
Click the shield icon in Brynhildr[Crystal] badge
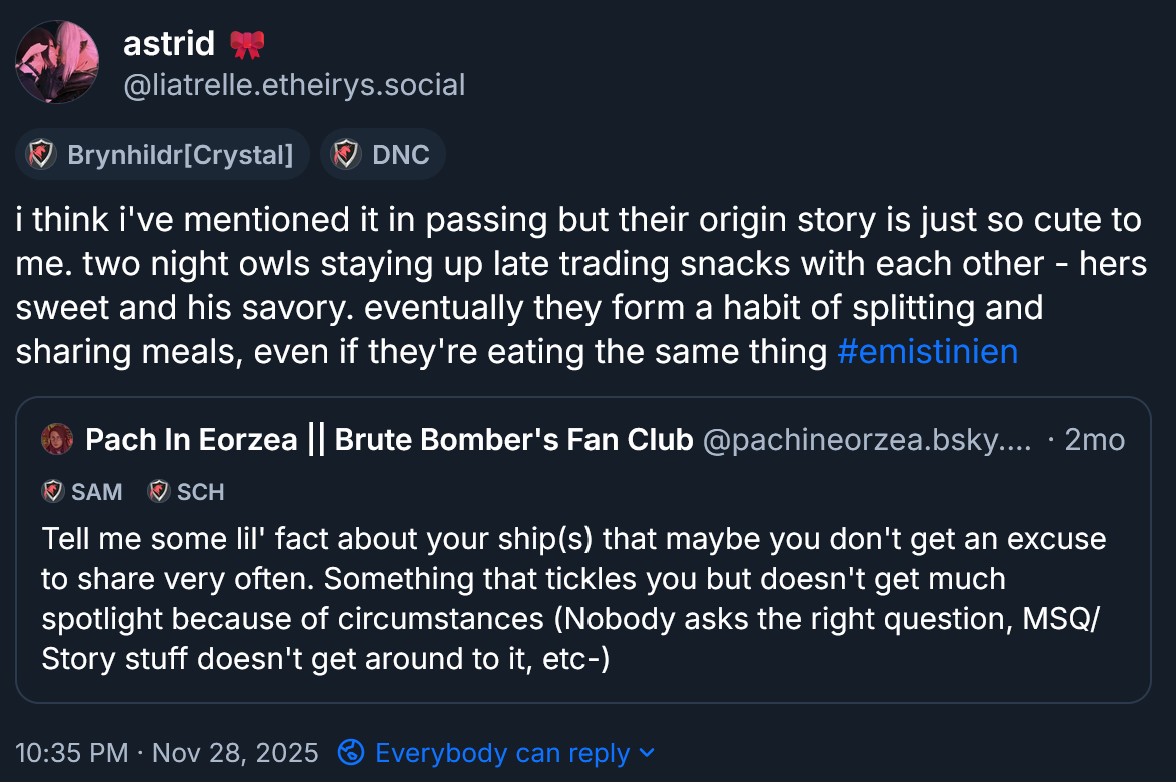click(x=41, y=154)
